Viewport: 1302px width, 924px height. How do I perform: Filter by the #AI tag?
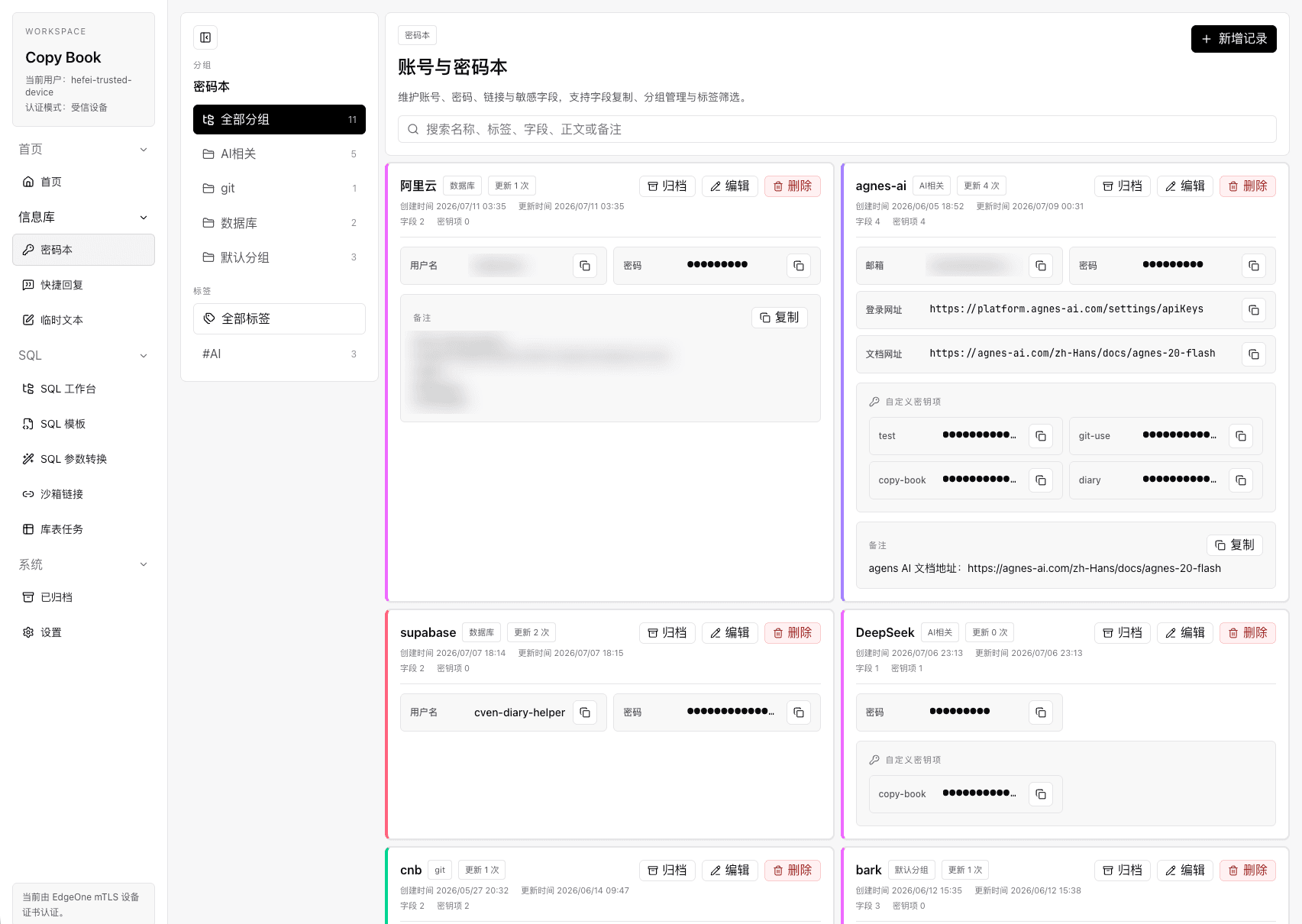(x=279, y=354)
